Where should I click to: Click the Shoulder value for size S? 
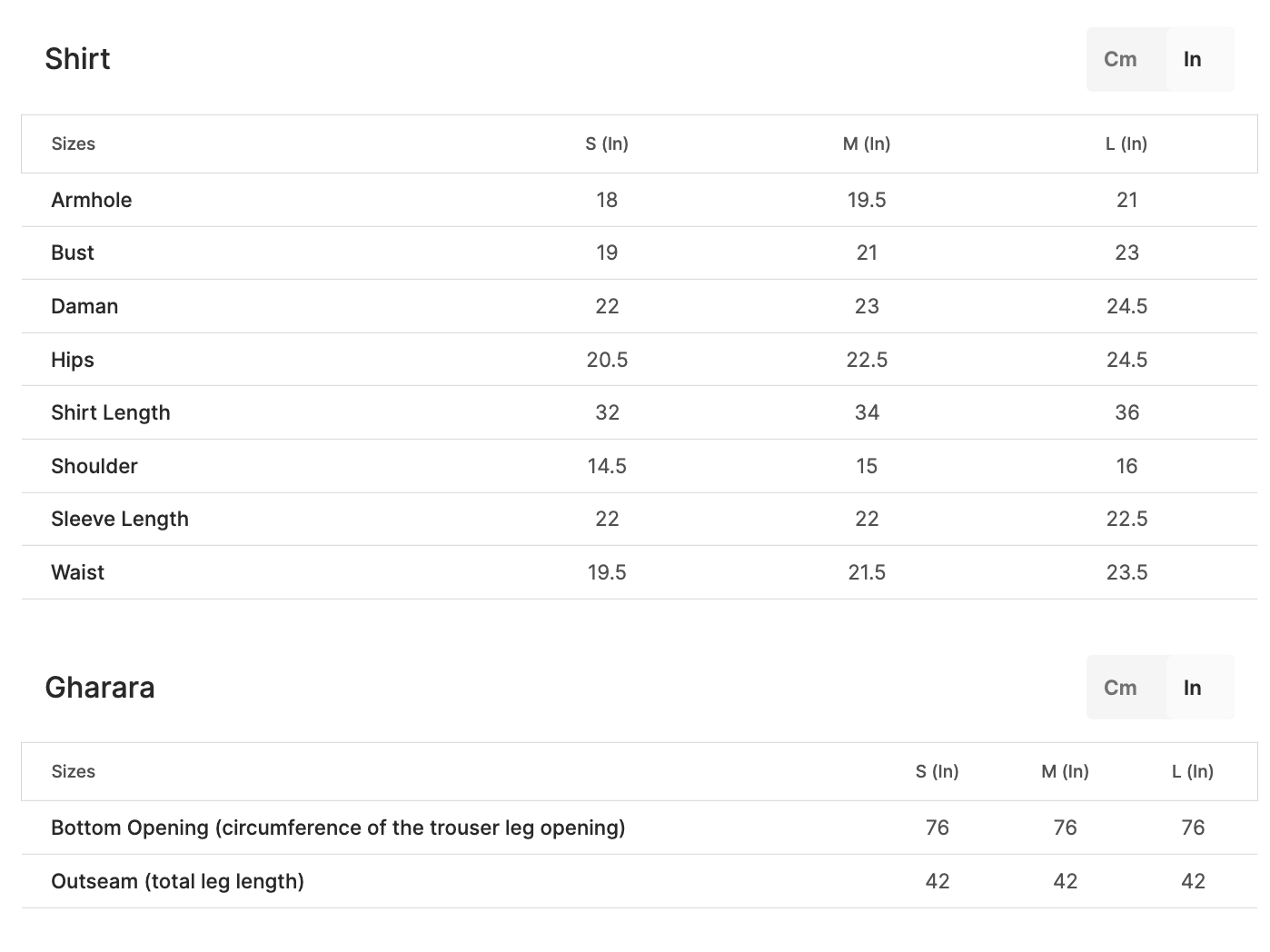607,466
